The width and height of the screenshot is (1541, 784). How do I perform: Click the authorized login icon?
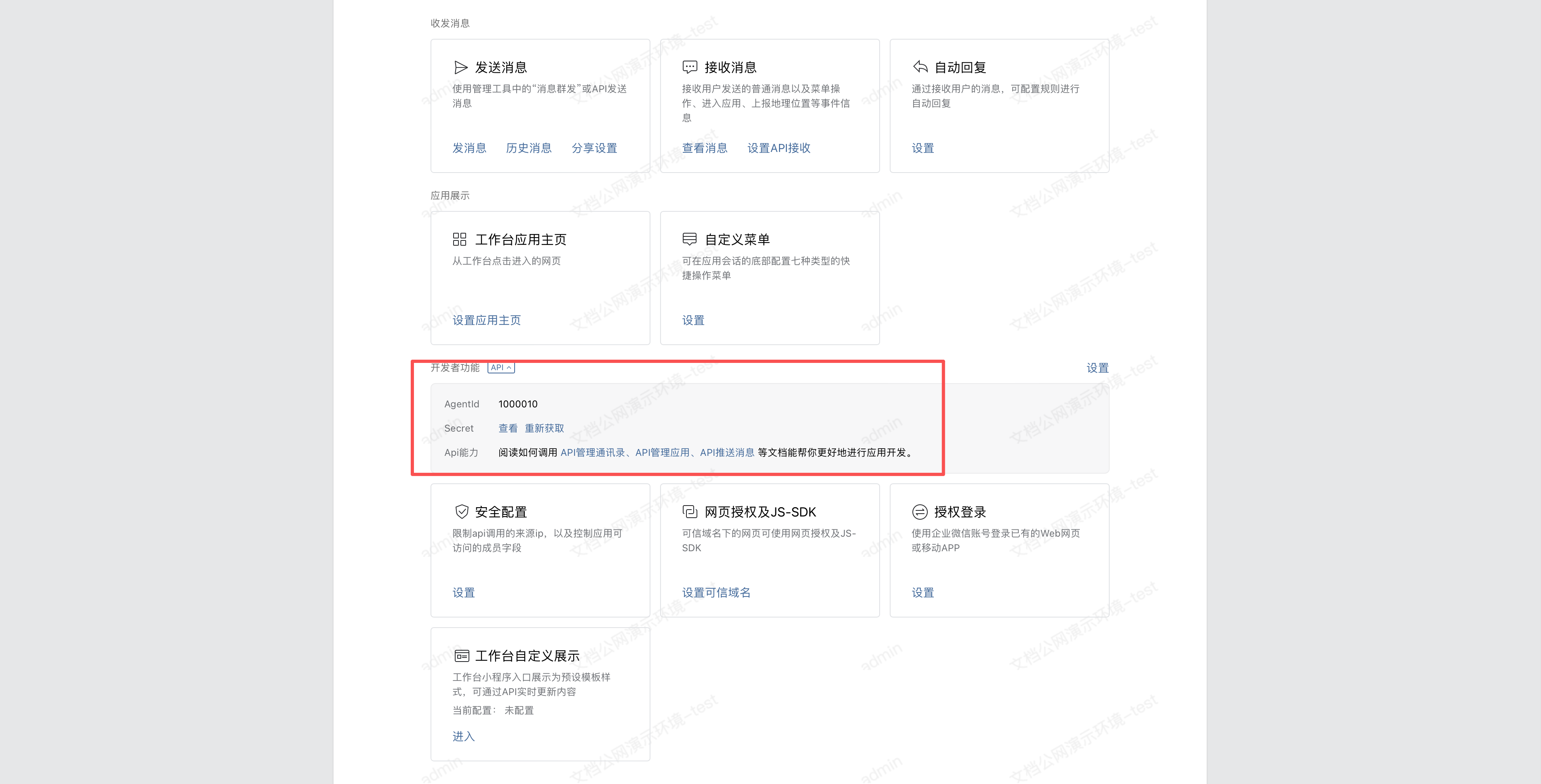tap(919, 511)
